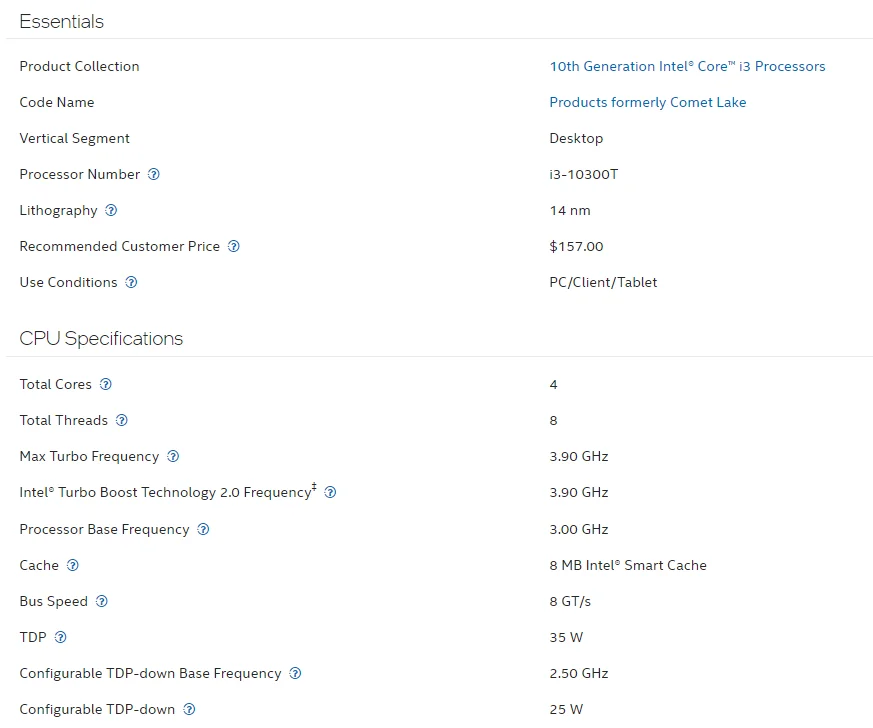Show help for Total Threads
The image size is (873, 728).
[x=122, y=420]
